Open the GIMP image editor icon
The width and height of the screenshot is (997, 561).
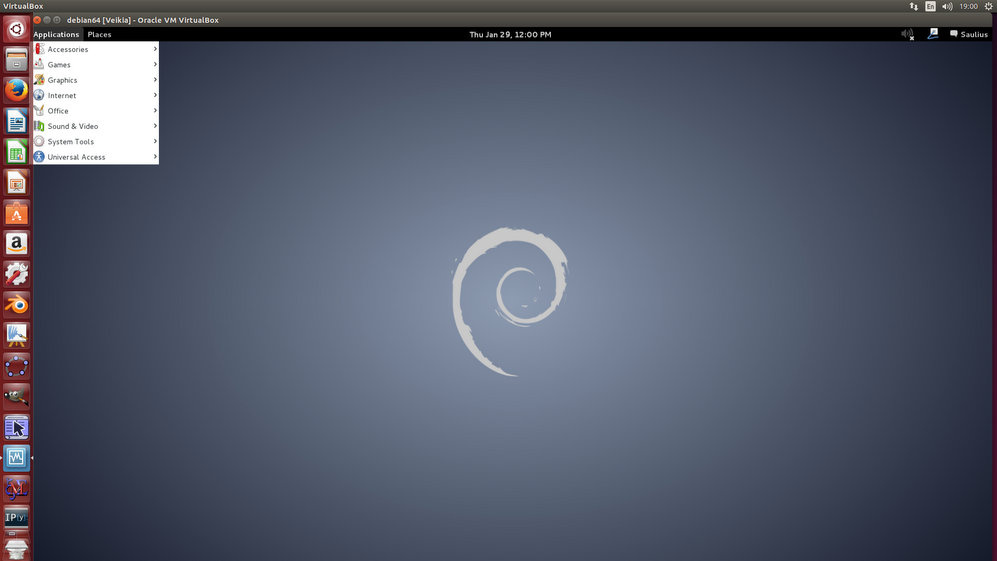16,396
